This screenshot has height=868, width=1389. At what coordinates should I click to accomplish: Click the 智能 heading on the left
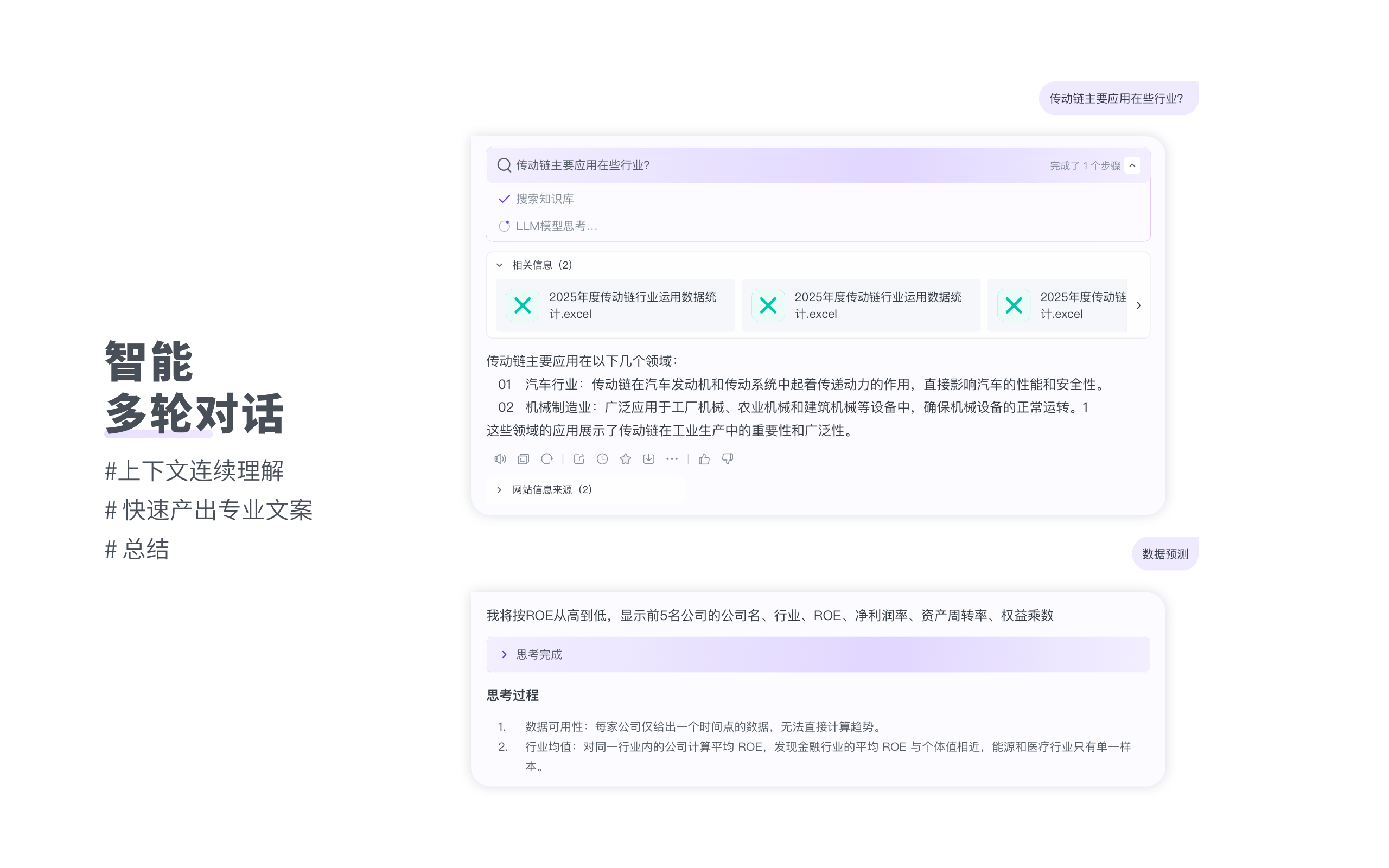149,362
